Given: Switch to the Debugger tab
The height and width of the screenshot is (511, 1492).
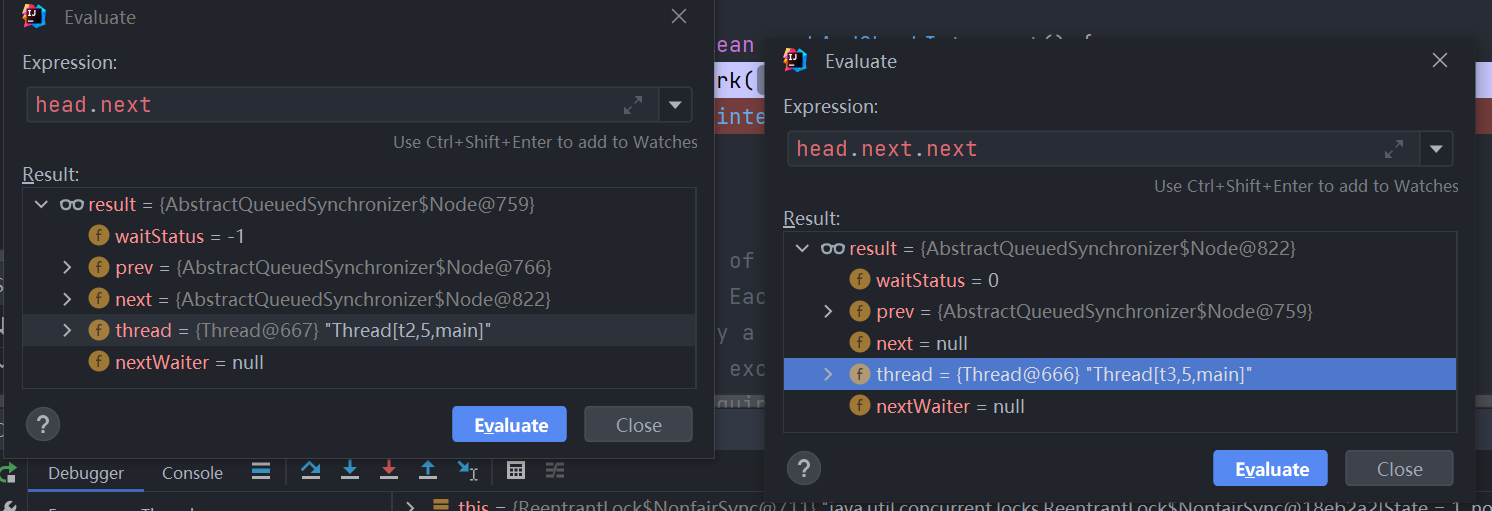Looking at the screenshot, I should (x=86, y=473).
